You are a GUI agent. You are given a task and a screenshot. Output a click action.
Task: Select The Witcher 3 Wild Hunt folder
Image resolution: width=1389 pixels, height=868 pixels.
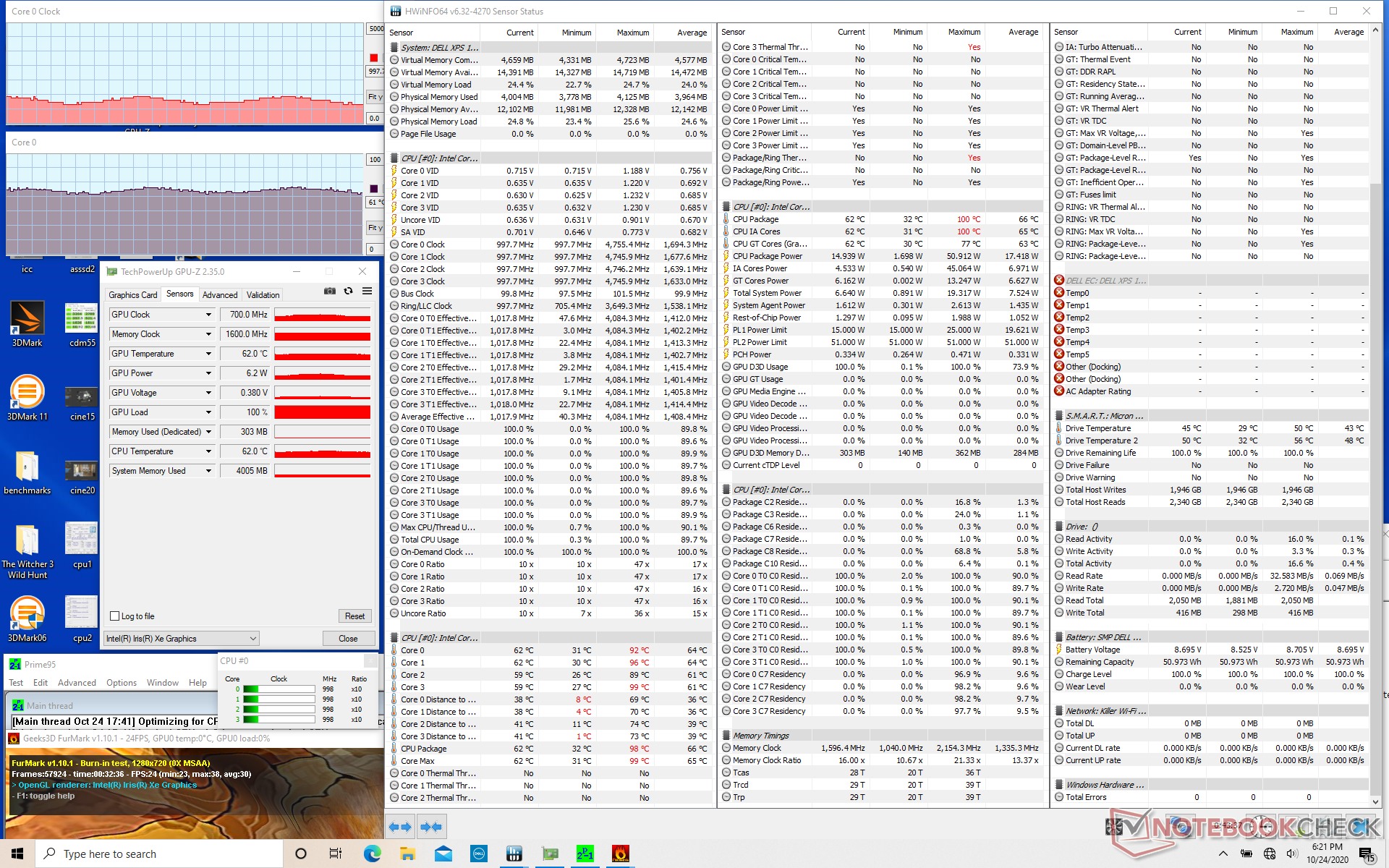click(x=27, y=550)
